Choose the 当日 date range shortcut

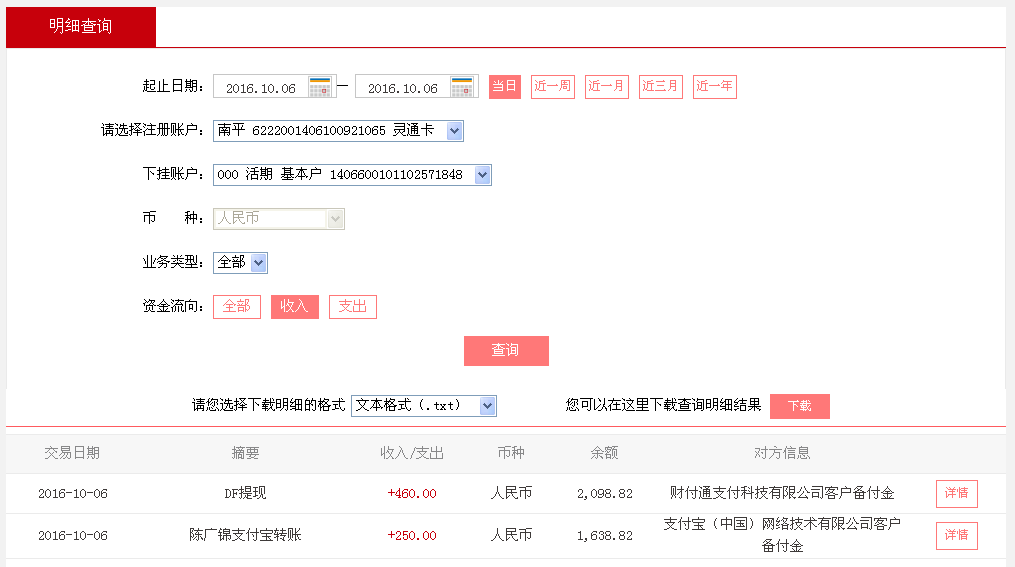tap(504, 87)
